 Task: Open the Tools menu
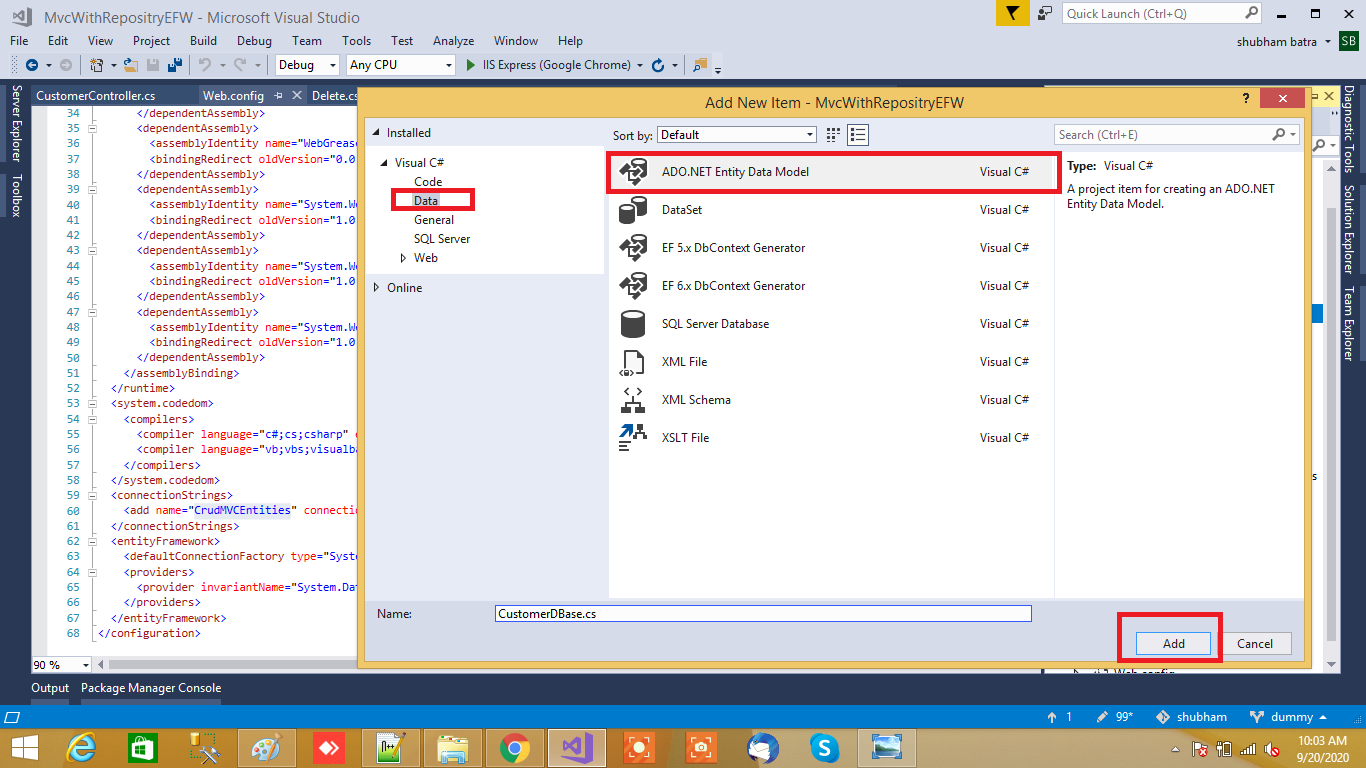coord(356,41)
